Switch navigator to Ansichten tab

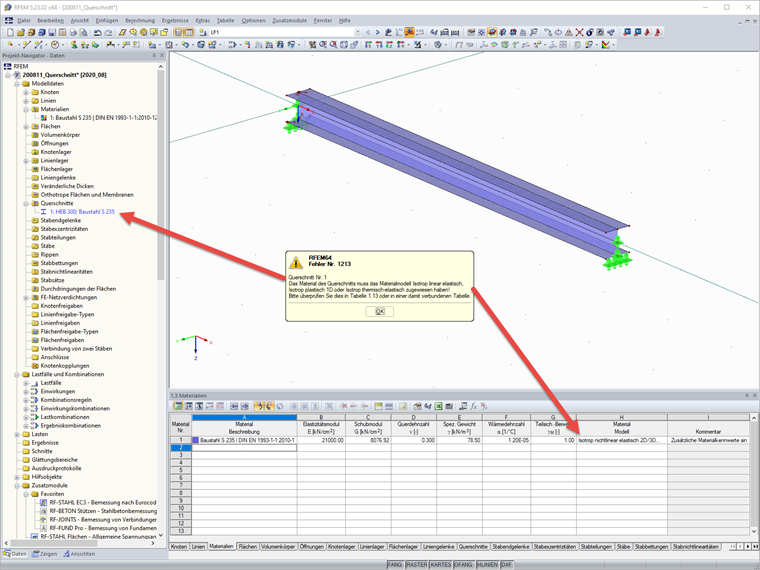[79, 554]
